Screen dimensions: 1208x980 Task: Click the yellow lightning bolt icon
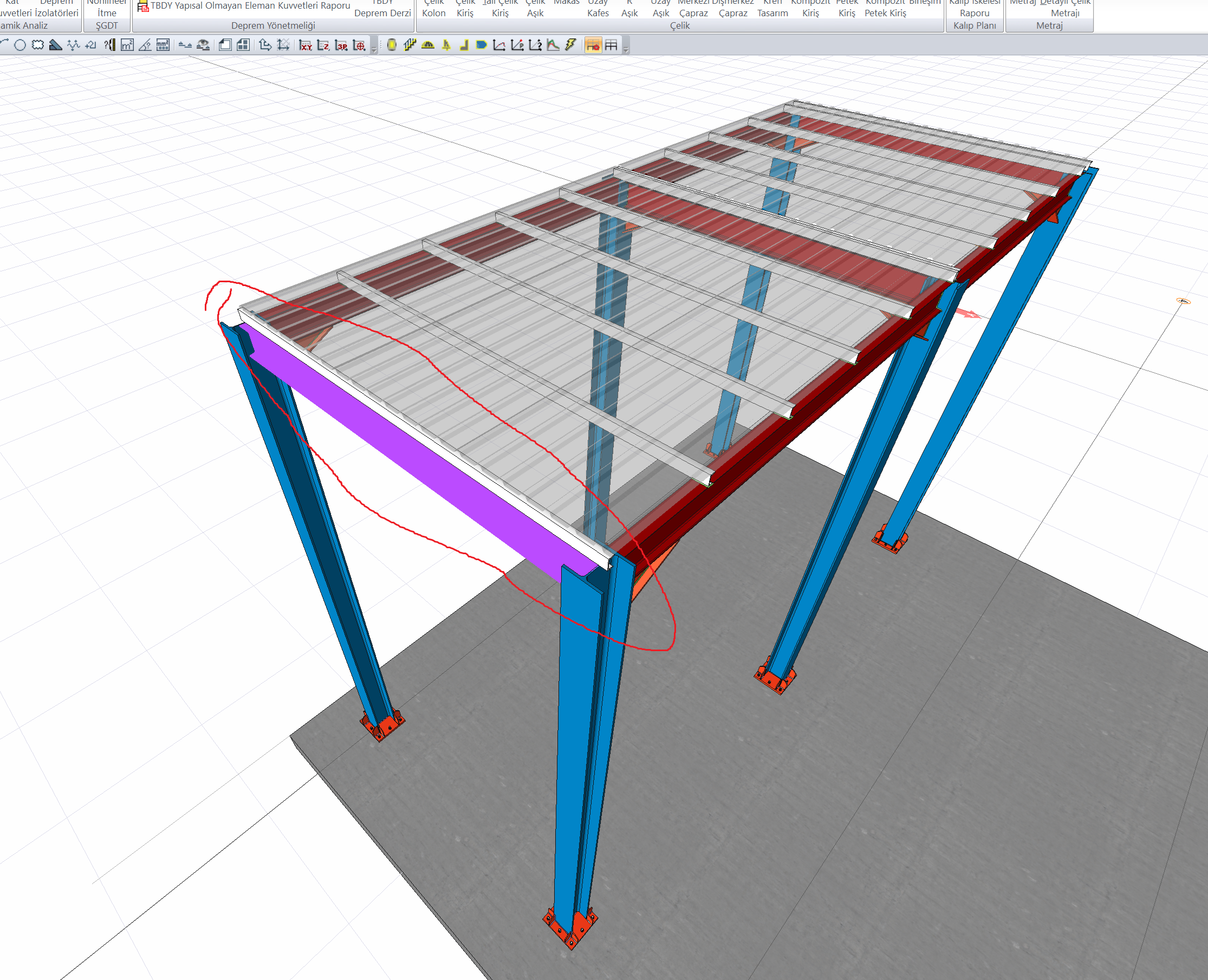pyautogui.click(x=571, y=45)
